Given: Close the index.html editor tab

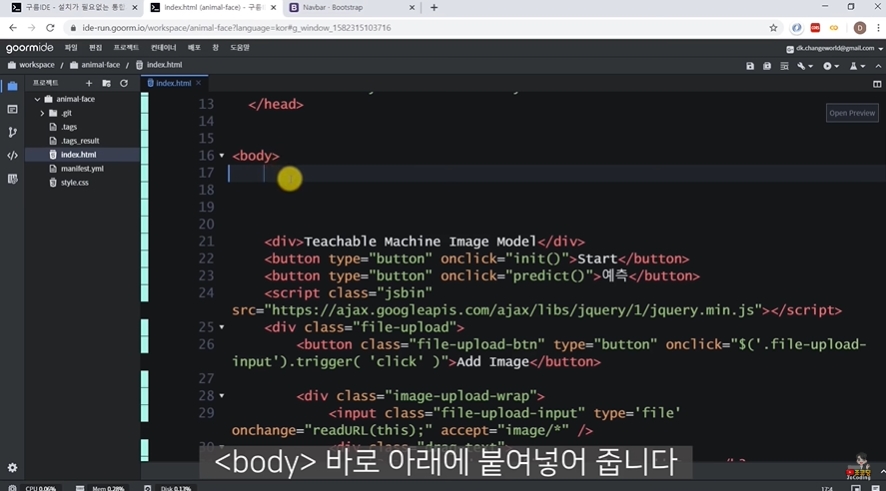Looking at the screenshot, I should [198, 83].
